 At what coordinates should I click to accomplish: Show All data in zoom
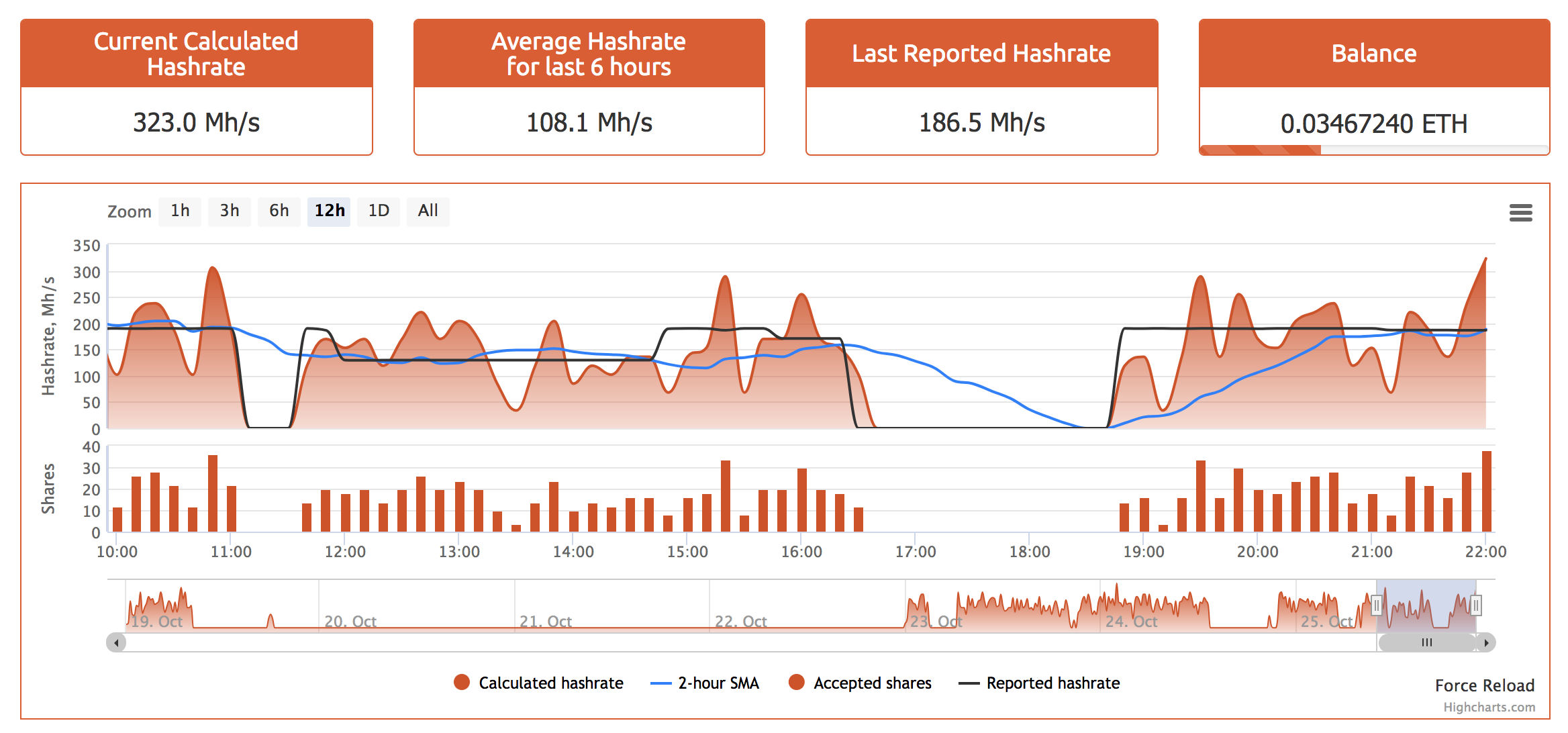click(x=428, y=211)
